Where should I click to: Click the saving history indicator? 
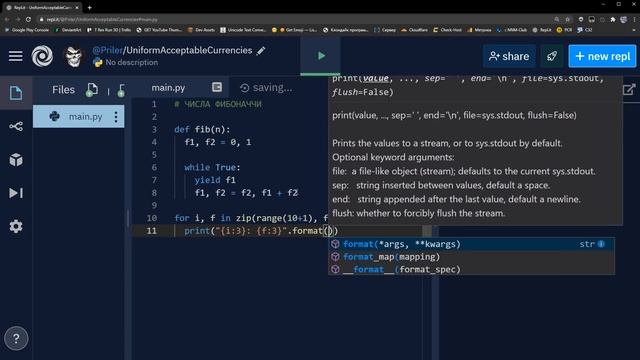tap(266, 88)
